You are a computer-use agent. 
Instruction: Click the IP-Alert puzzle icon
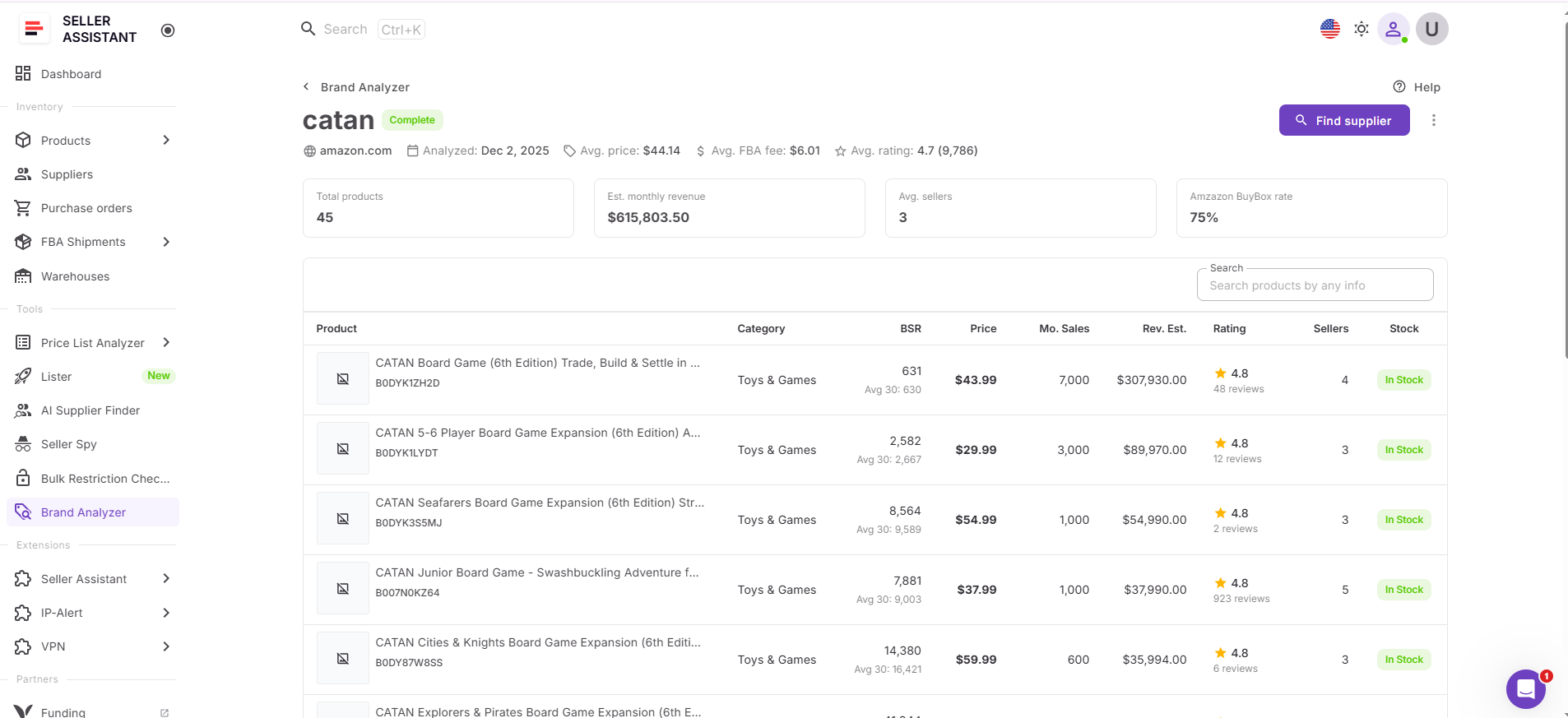pos(23,613)
